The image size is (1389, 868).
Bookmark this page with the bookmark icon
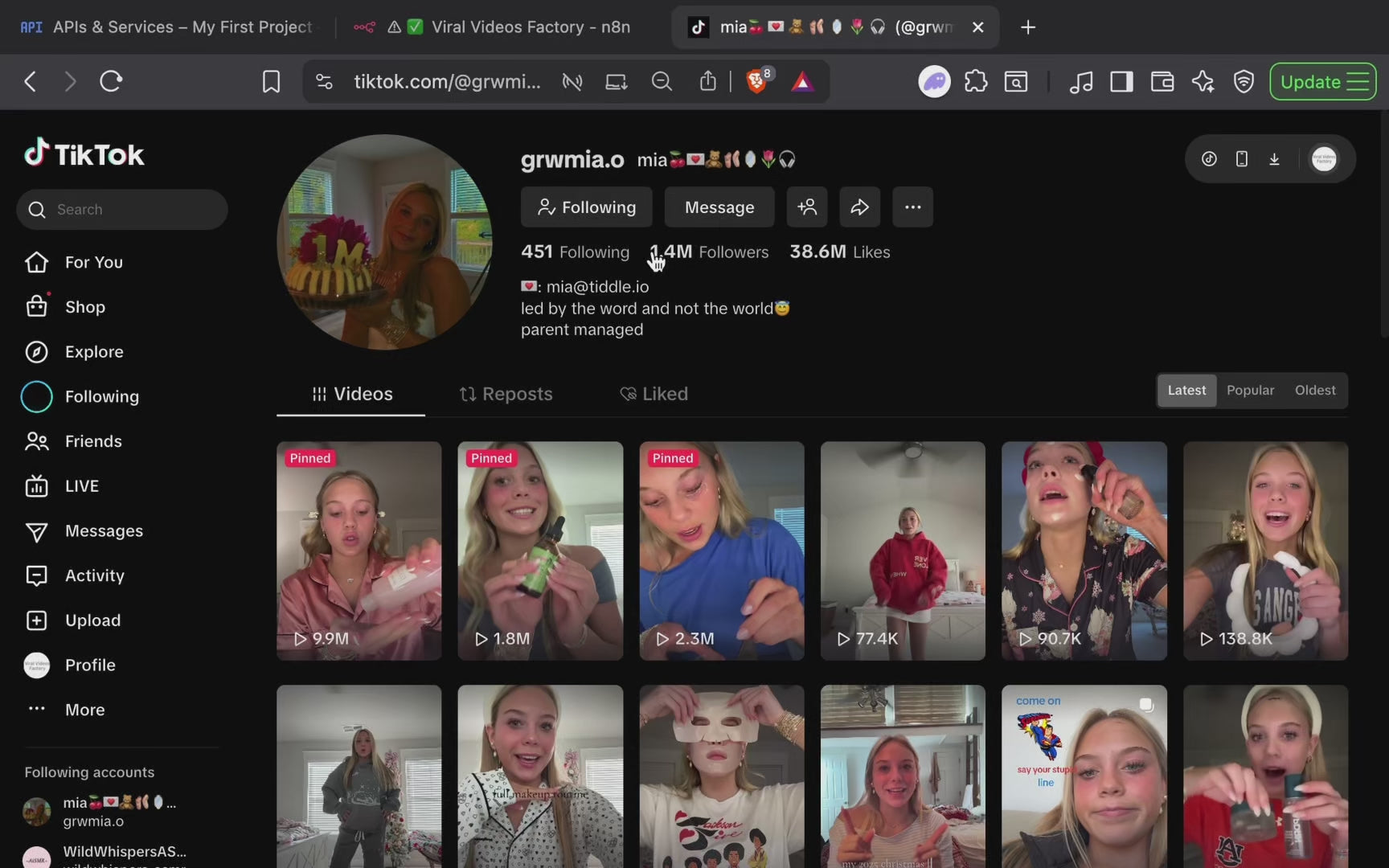271,82
